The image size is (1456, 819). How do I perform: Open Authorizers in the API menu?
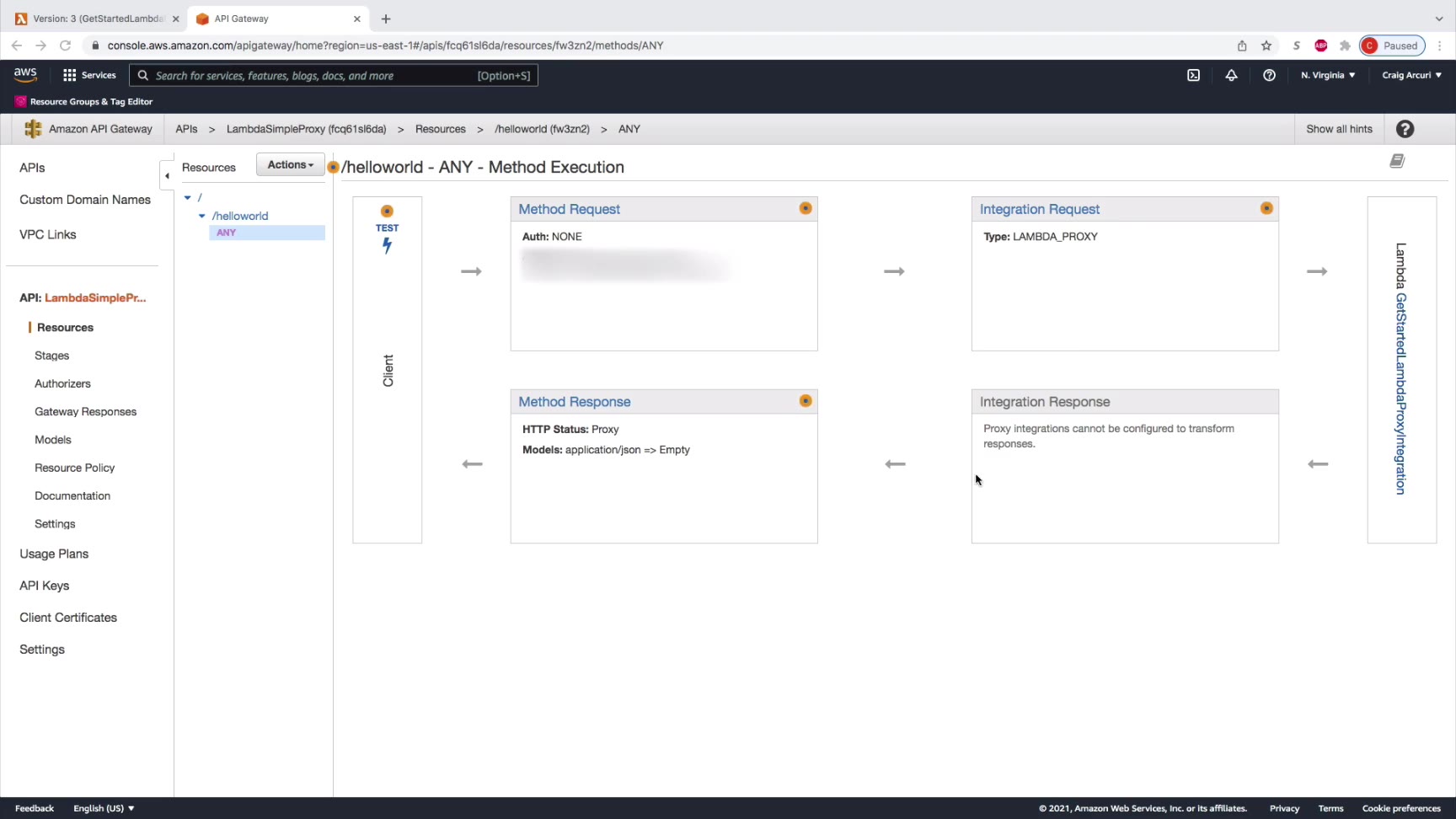click(62, 383)
